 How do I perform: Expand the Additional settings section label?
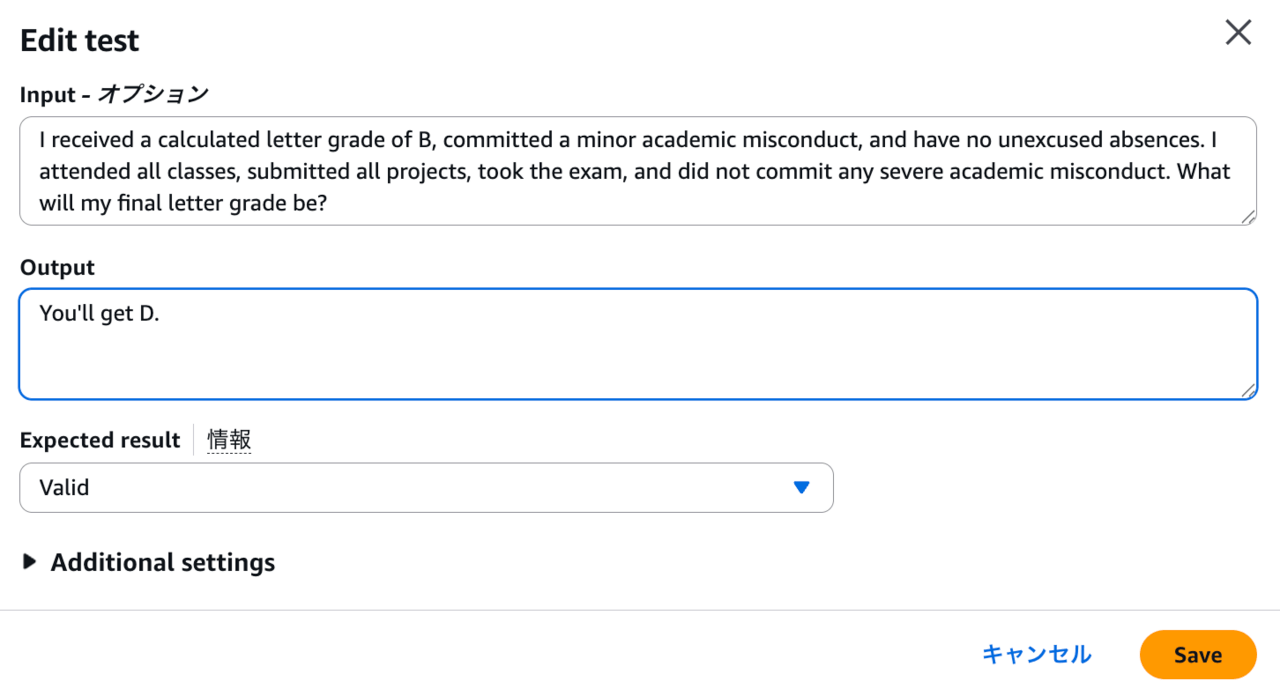pos(162,562)
